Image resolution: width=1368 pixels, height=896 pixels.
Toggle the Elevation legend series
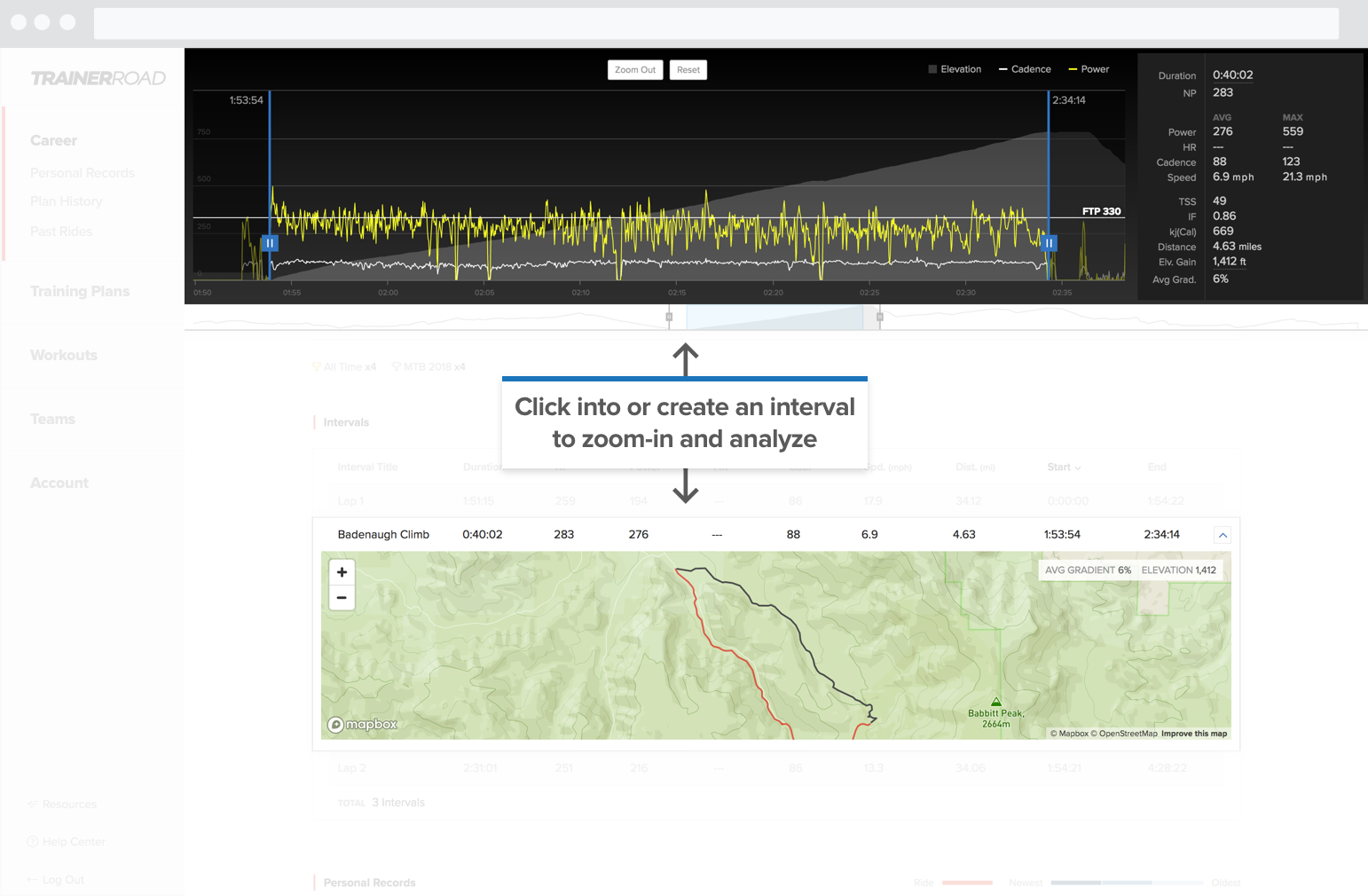click(955, 69)
